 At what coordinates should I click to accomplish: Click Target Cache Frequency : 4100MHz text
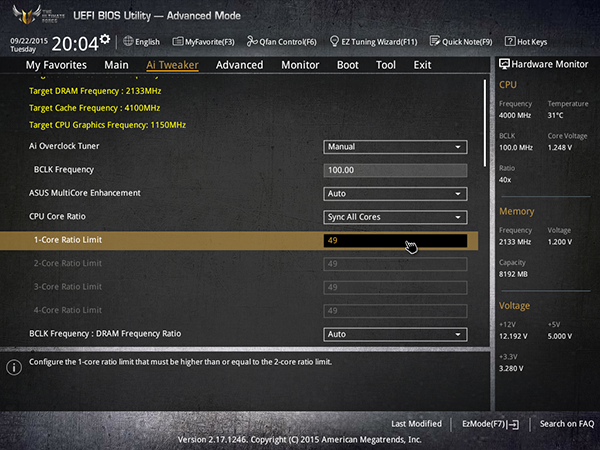click(x=95, y=108)
